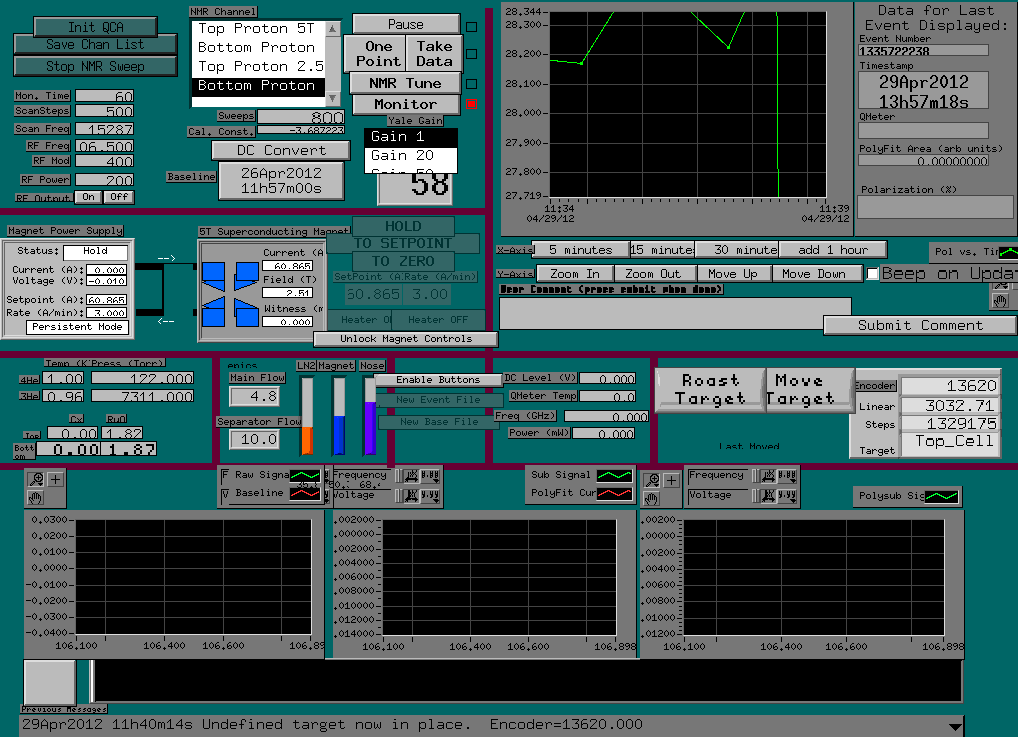Image resolution: width=1018 pixels, height=737 pixels.
Task: Click the Magnet level bar
Action: tap(338, 416)
